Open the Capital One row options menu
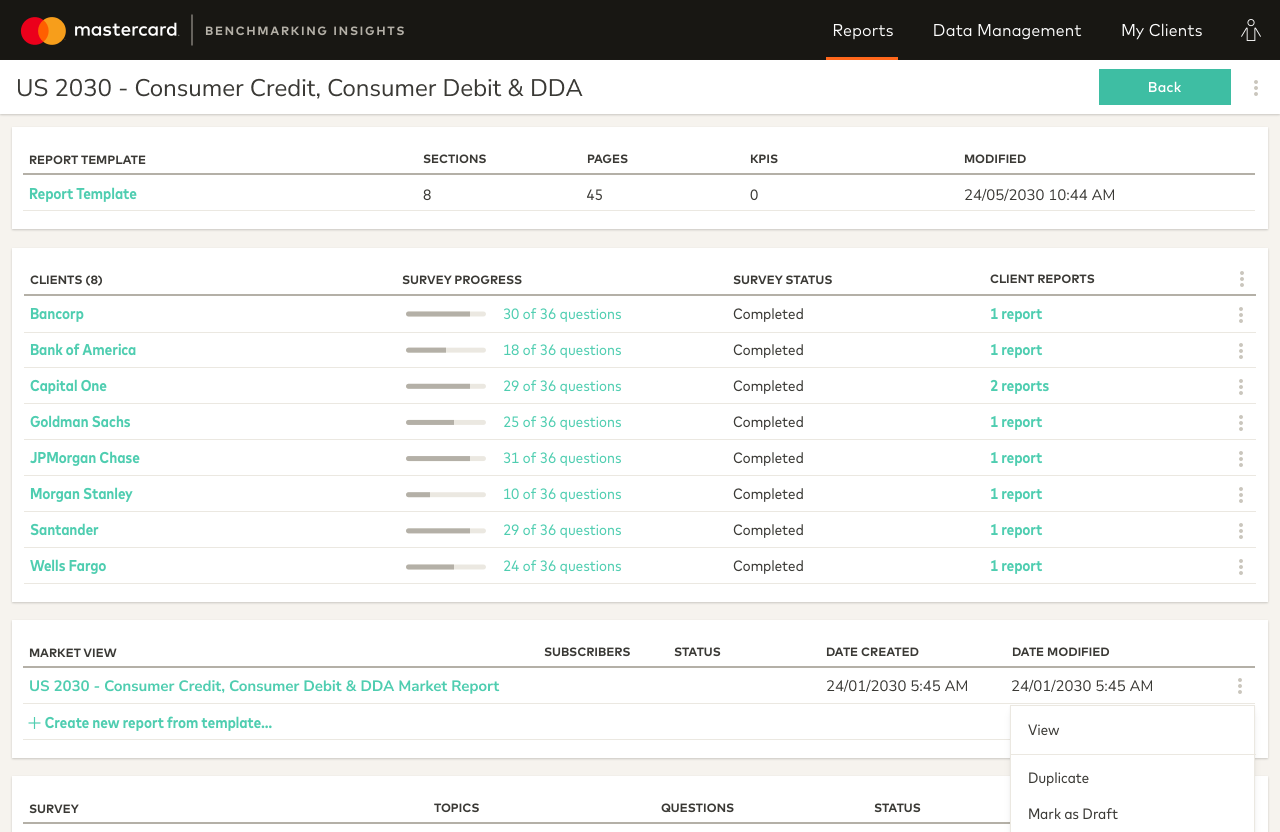1280x832 pixels. 1241,387
